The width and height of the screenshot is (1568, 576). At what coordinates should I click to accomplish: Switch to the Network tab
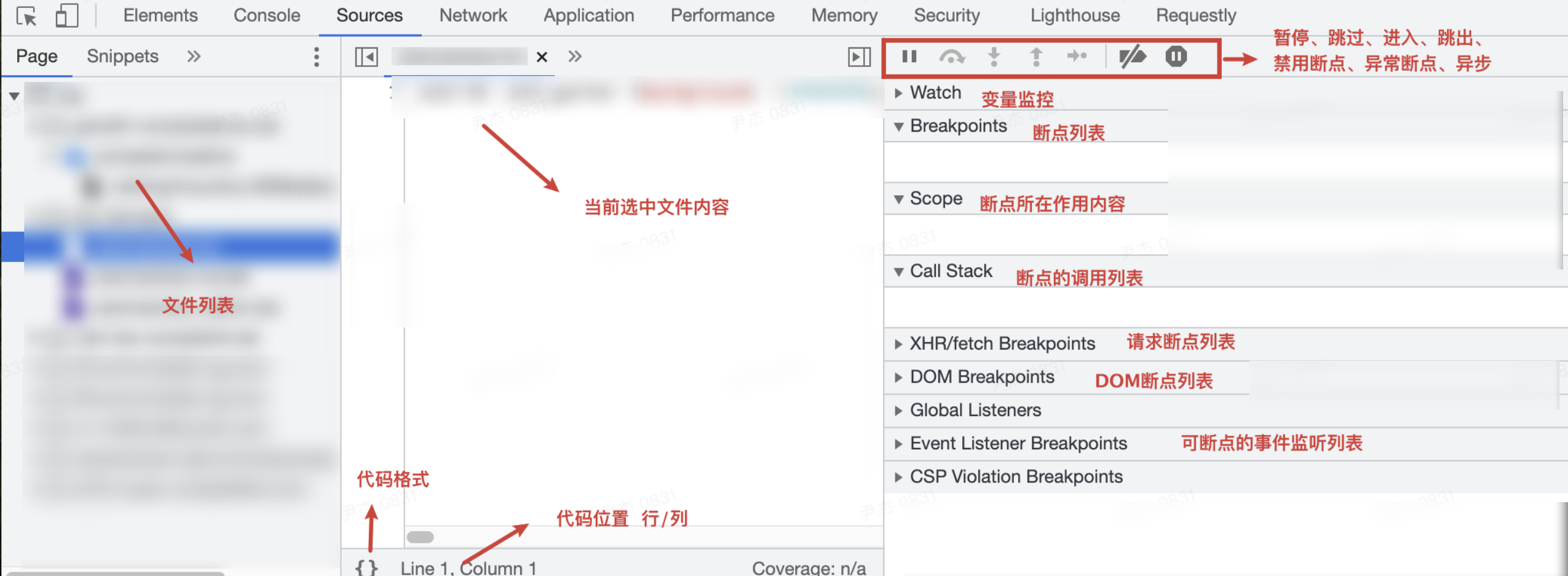pos(473,15)
